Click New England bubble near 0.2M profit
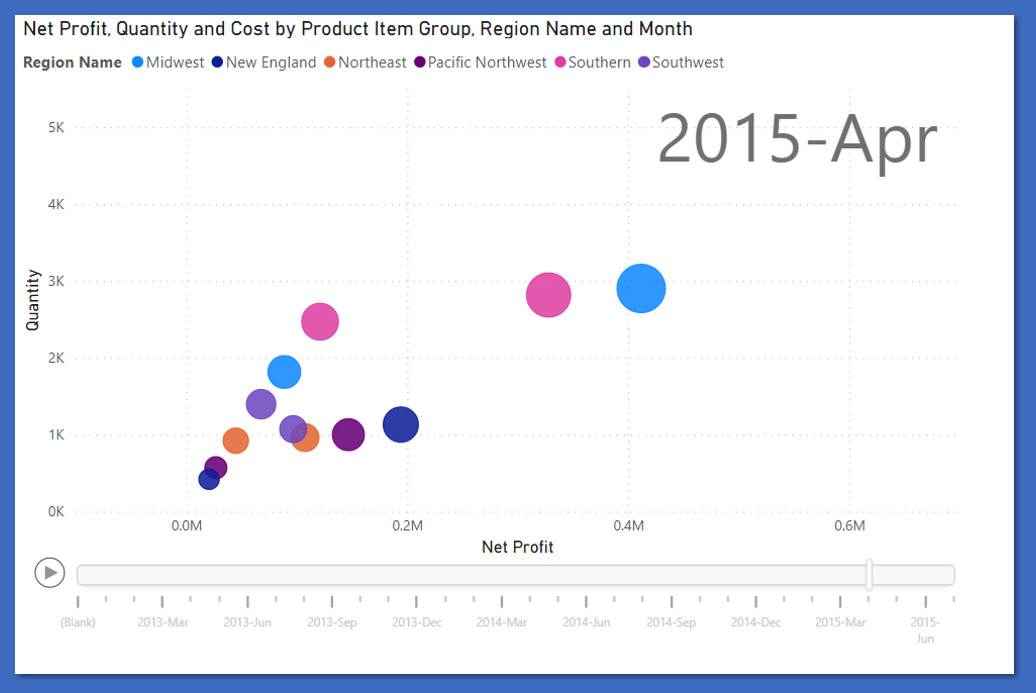 click(401, 424)
